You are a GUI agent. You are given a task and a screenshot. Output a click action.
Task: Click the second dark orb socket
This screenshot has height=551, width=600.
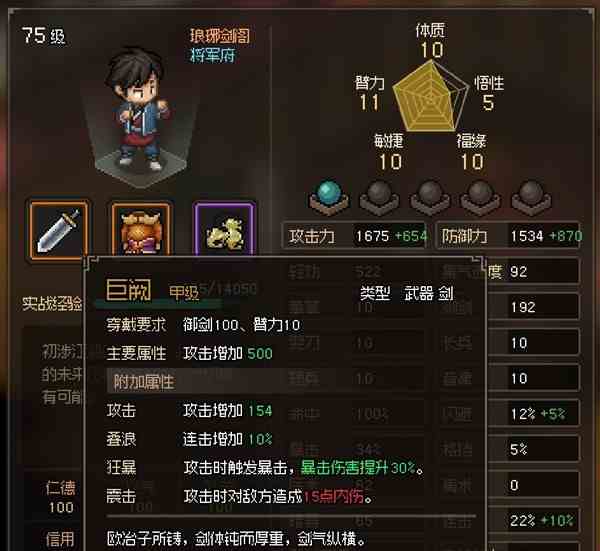pos(379,197)
